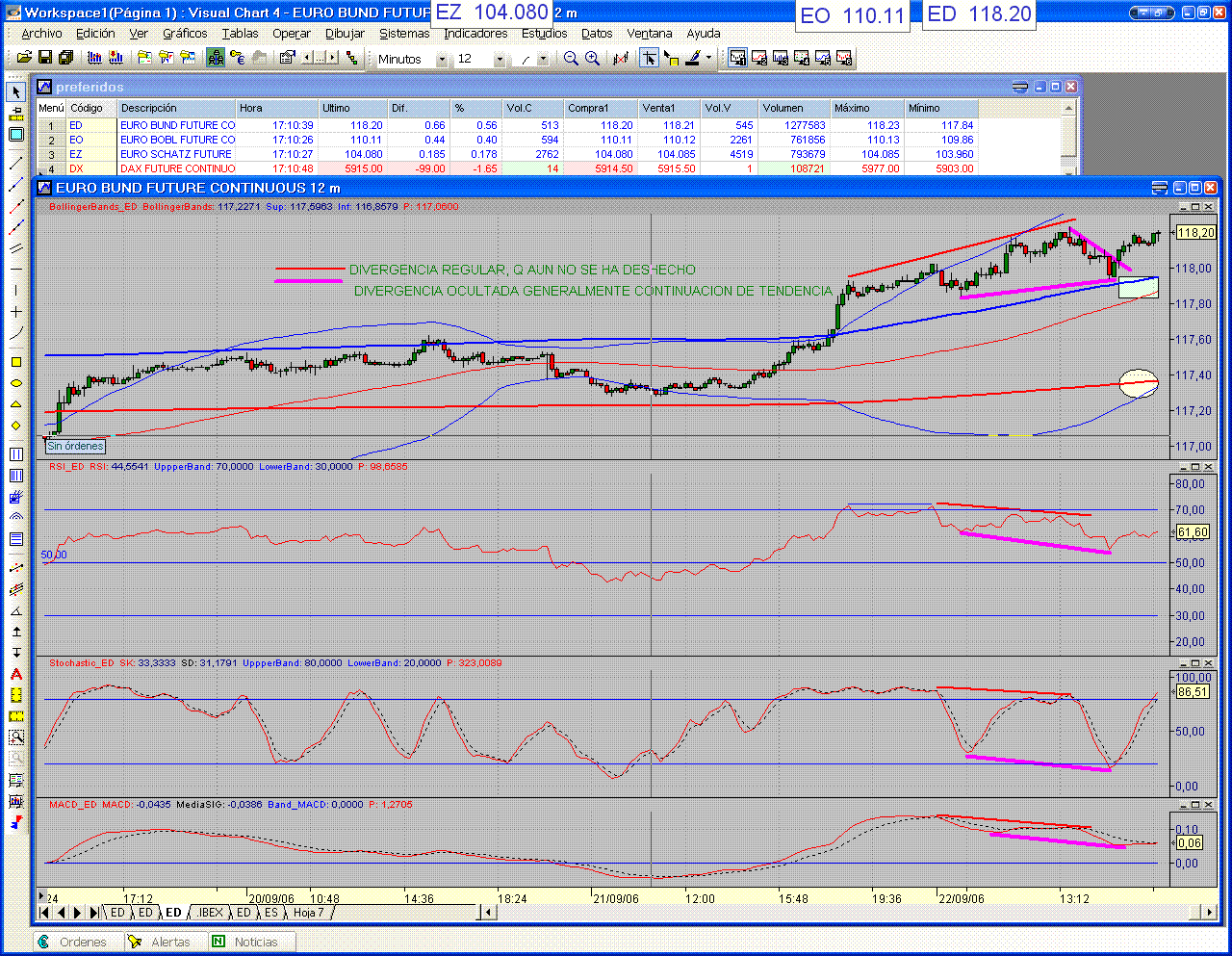Select the crosshair plus tool in sidebar

coord(16,312)
